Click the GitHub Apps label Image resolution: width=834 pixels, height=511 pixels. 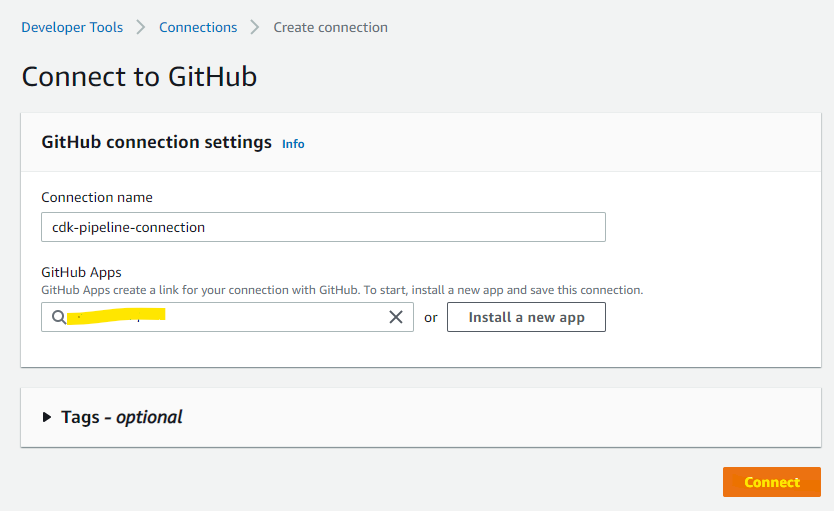(81, 272)
